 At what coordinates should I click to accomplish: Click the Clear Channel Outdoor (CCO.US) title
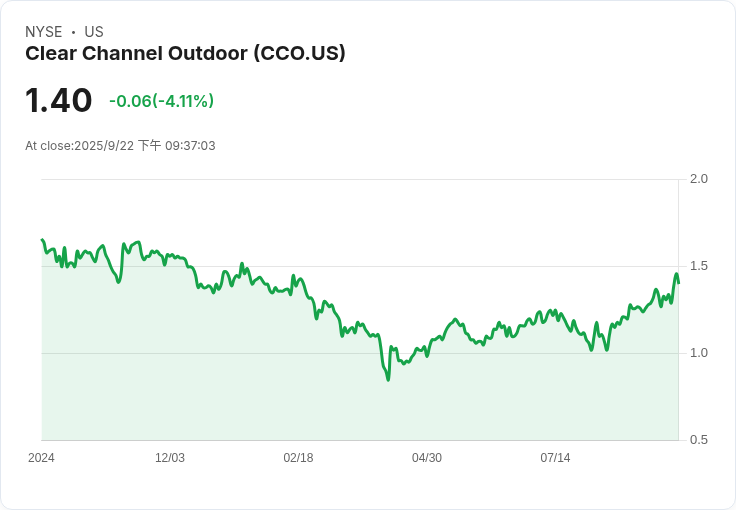tap(185, 53)
